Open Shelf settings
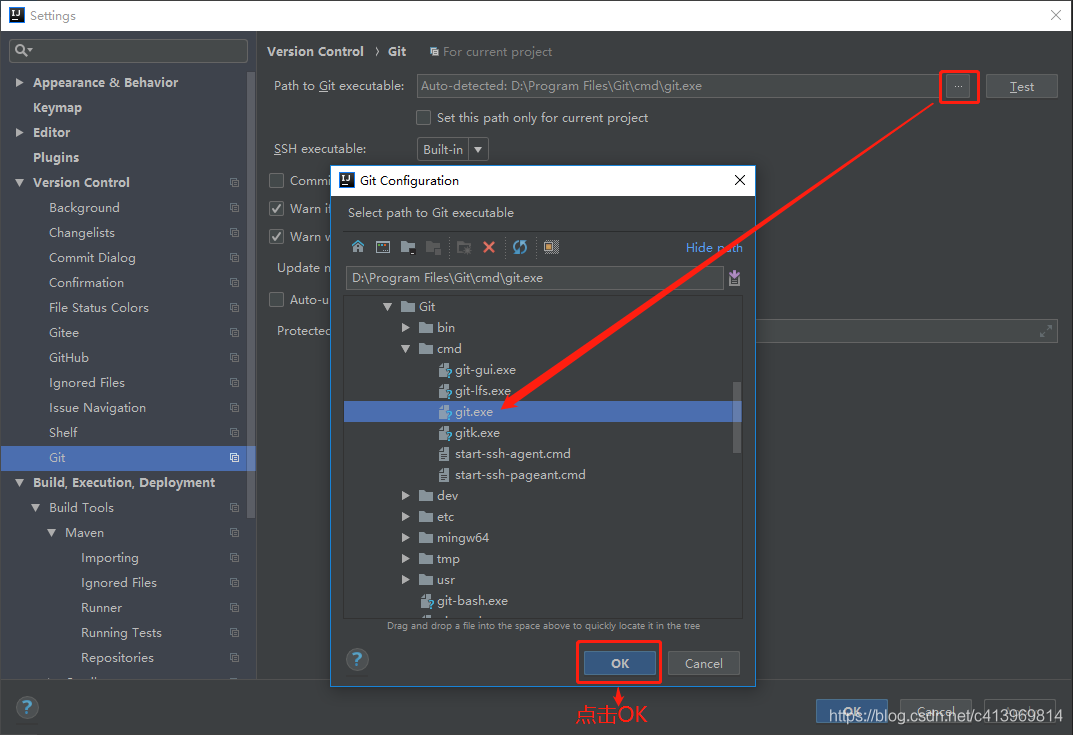The width and height of the screenshot is (1073, 735). [63, 433]
